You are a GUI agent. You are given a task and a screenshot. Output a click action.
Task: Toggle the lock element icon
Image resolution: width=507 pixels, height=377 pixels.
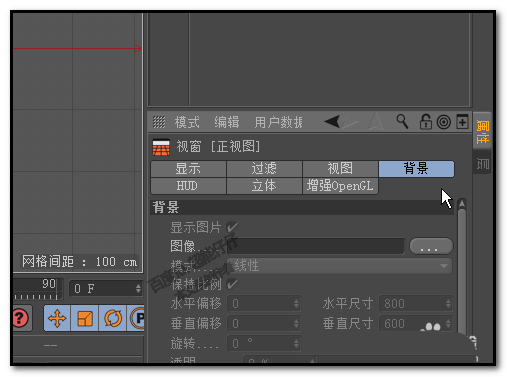click(x=425, y=122)
